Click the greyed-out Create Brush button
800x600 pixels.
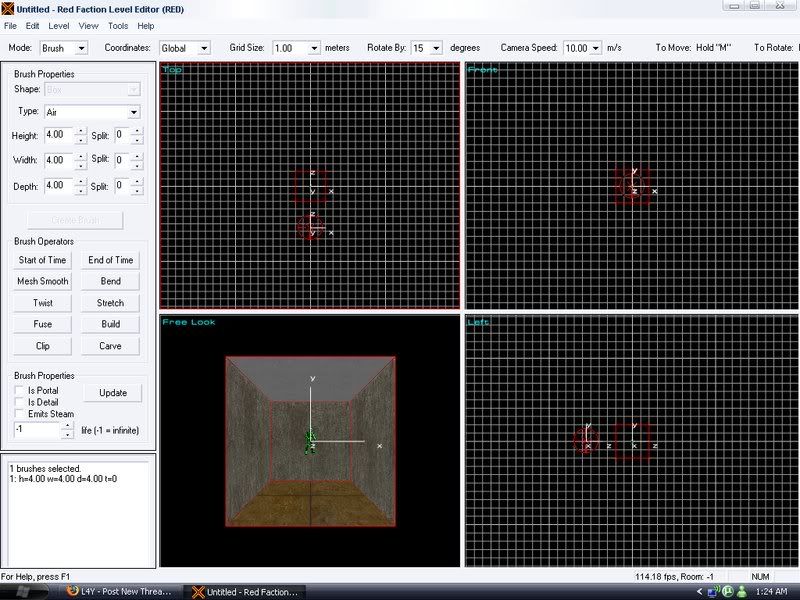pyautogui.click(x=76, y=220)
